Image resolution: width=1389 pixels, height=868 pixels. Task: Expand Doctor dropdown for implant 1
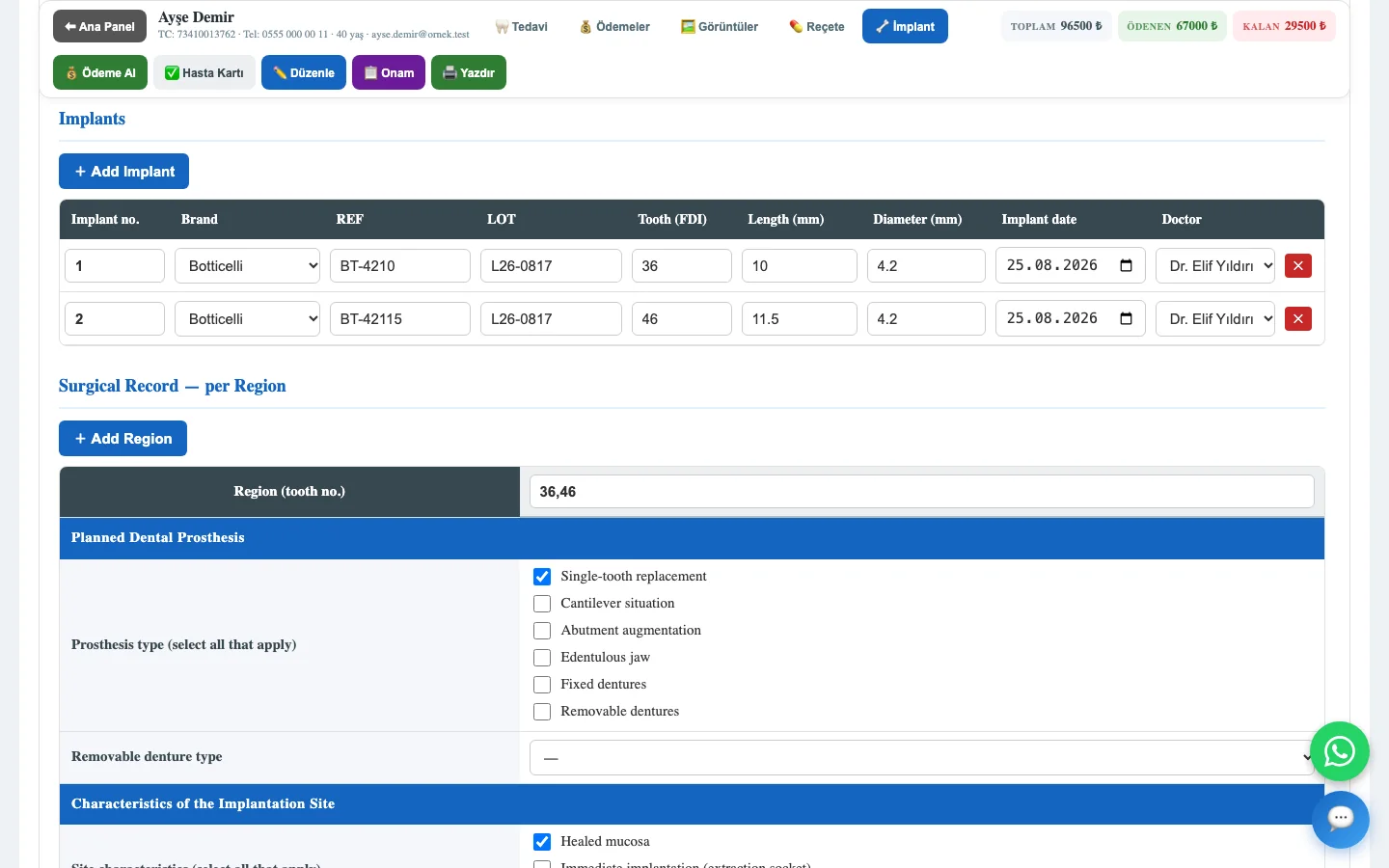(x=1215, y=266)
